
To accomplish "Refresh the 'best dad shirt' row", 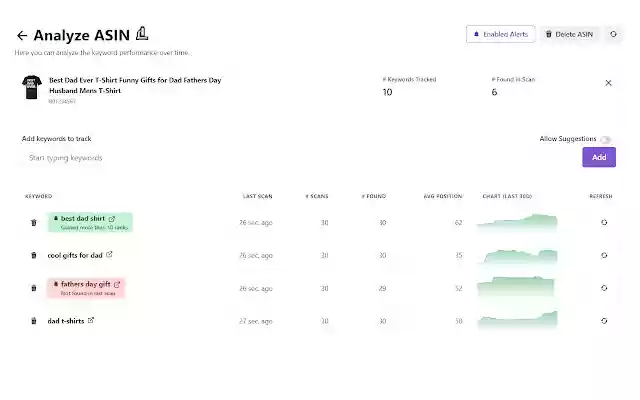I will pyautogui.click(x=604, y=222).
